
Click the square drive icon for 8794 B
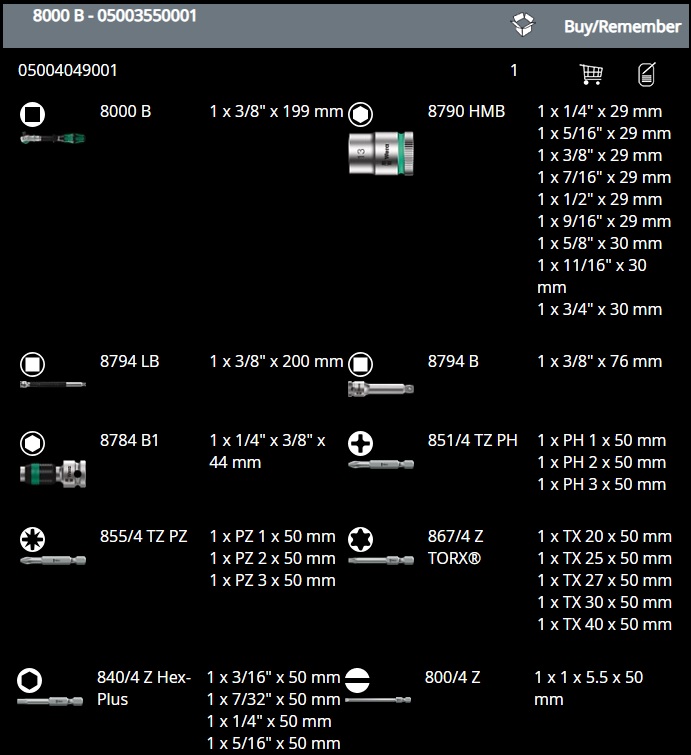360,364
